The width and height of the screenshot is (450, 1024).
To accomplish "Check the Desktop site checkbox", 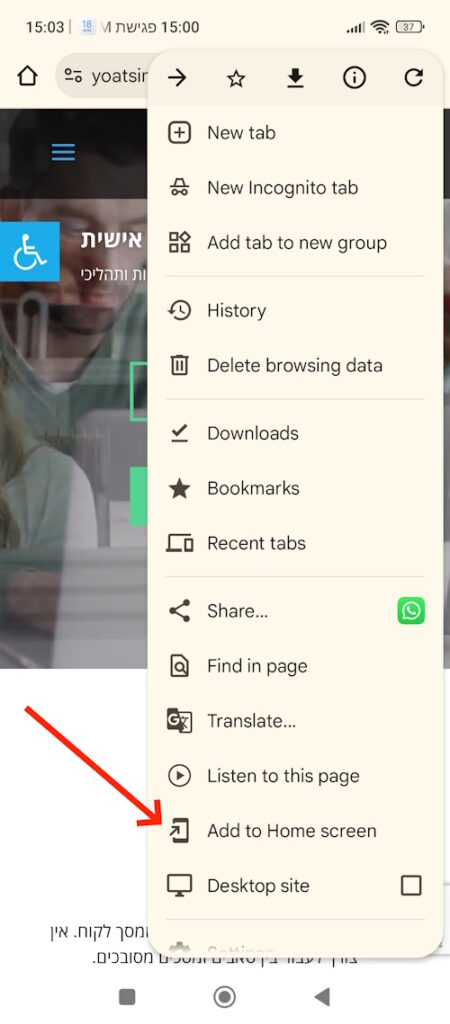I will point(411,886).
